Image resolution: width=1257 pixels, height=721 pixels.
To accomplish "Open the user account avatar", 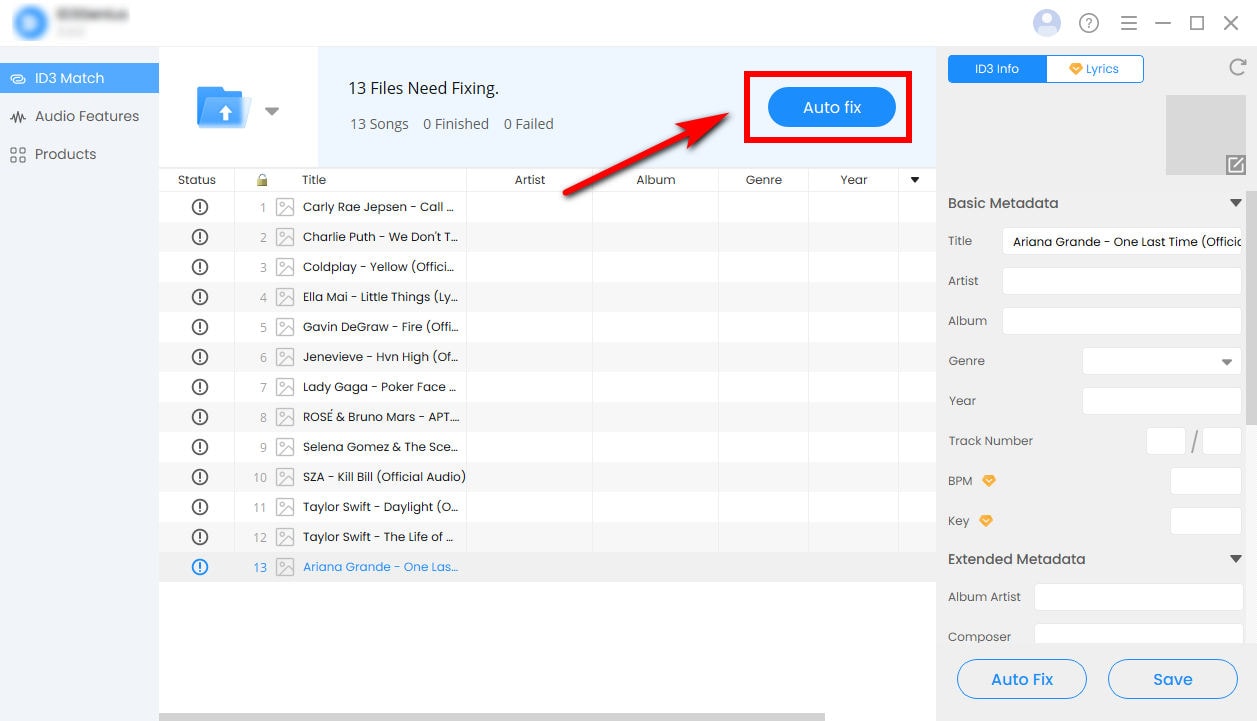I will (x=1046, y=23).
